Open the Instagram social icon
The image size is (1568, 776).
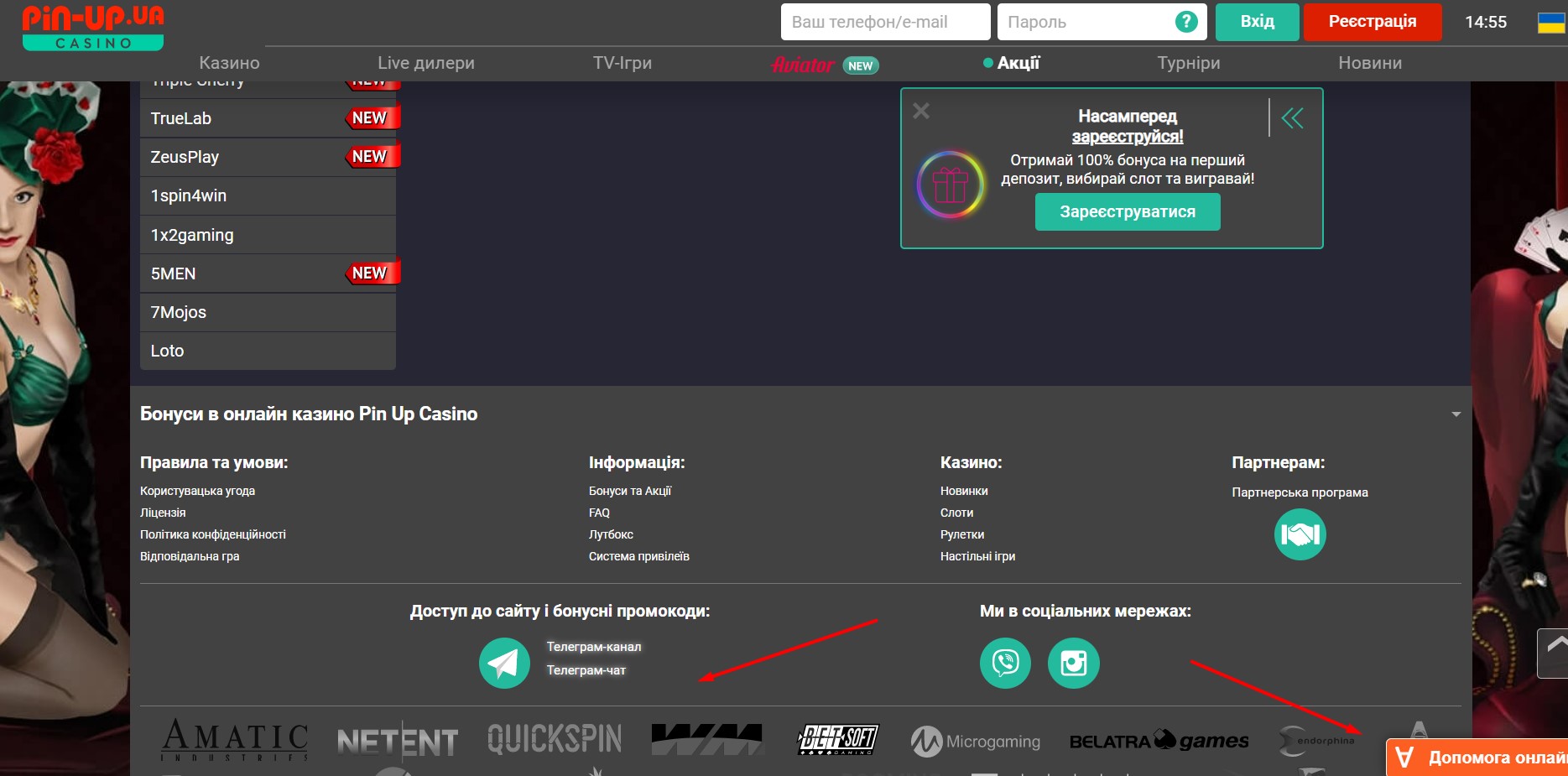click(x=1074, y=663)
